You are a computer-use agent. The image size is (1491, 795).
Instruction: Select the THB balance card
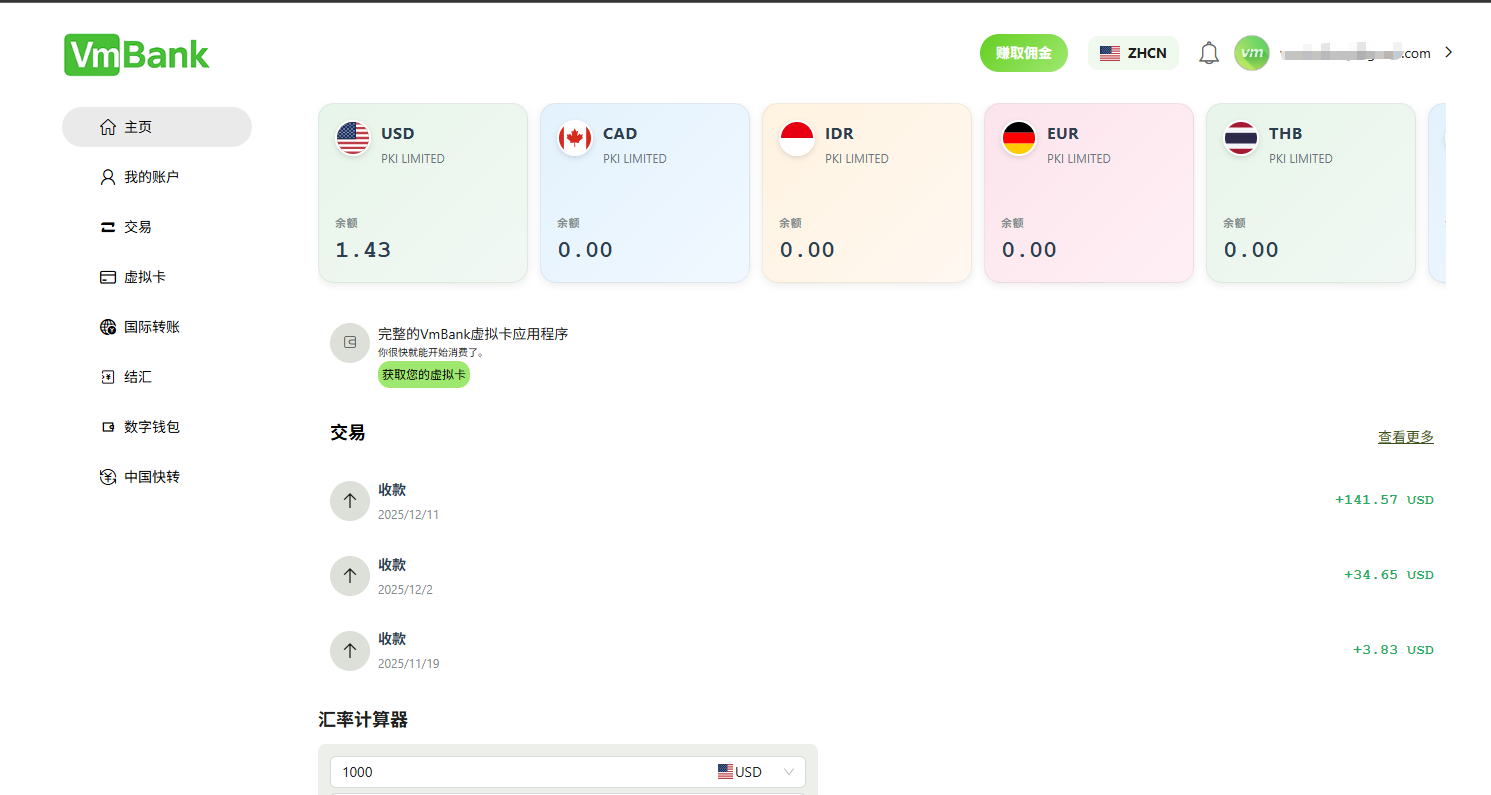point(1310,192)
